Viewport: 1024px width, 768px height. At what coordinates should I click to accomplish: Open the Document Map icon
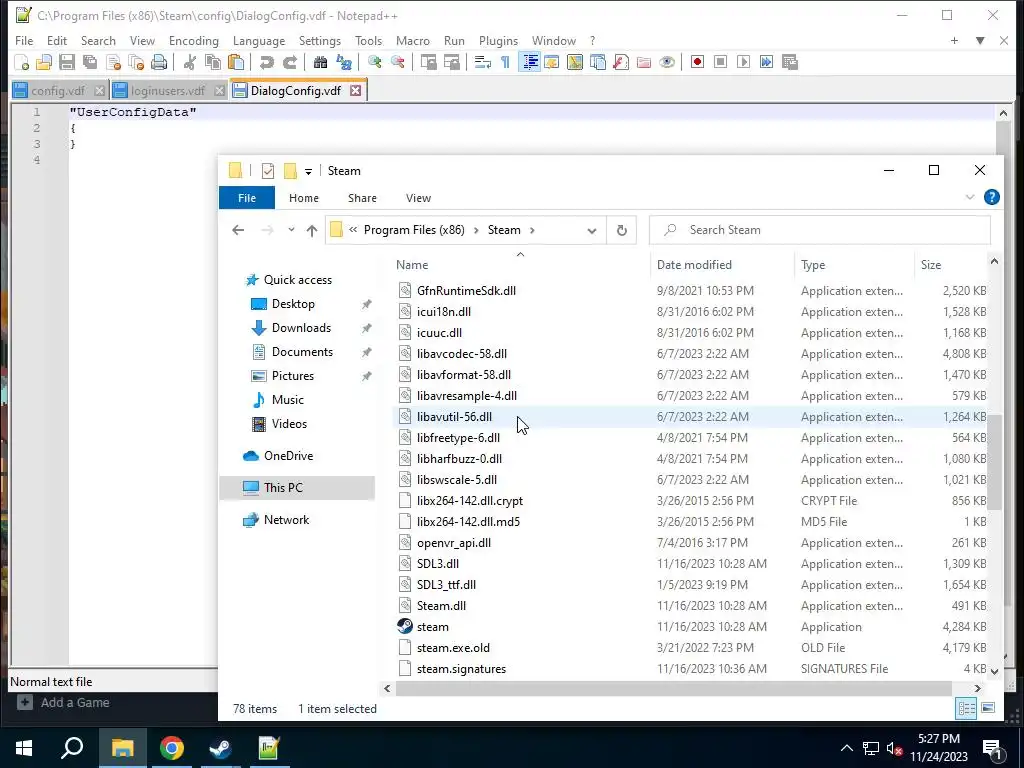tap(575, 62)
